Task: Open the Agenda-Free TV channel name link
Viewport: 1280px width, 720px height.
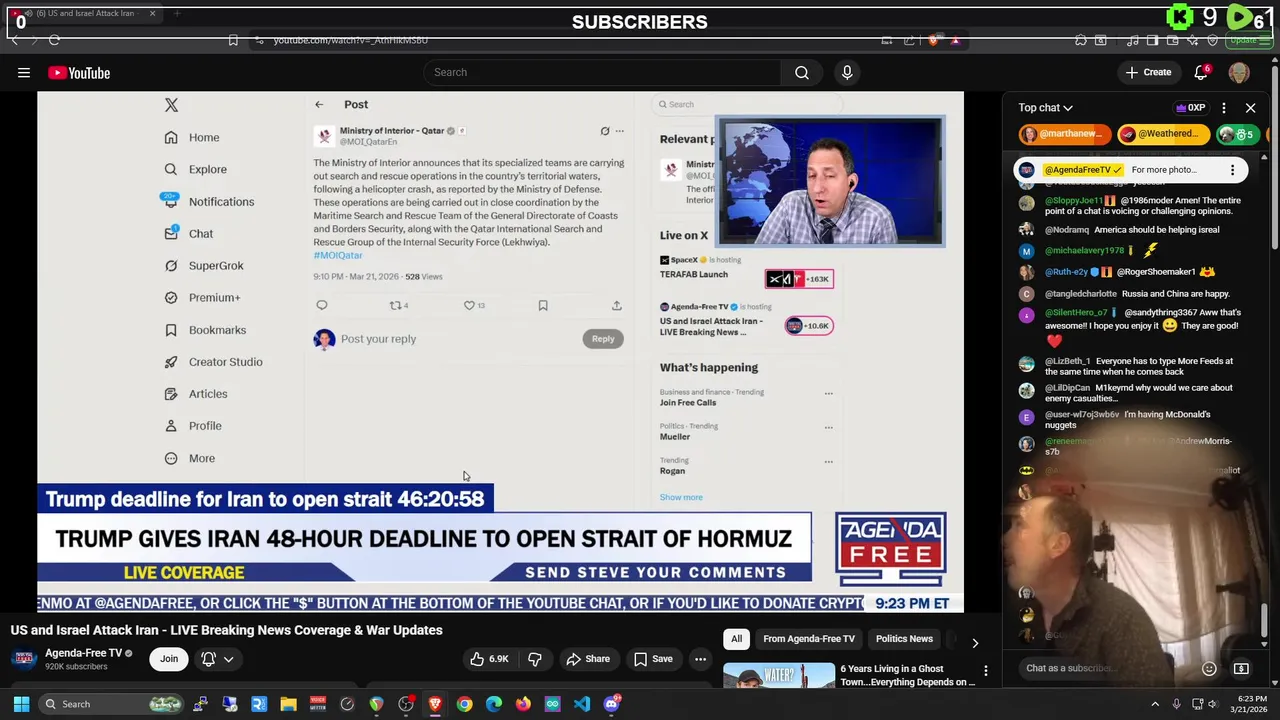Action: coord(83,653)
